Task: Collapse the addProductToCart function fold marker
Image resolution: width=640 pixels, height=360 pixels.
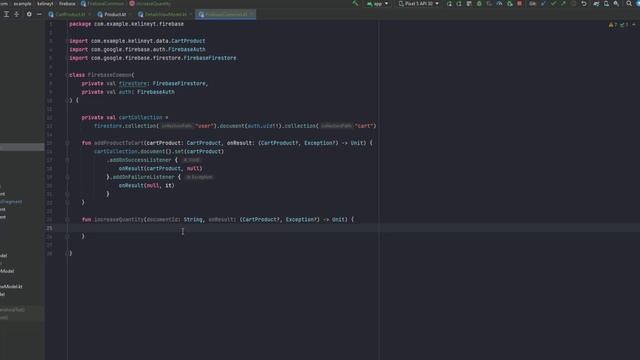Action: click(67, 143)
